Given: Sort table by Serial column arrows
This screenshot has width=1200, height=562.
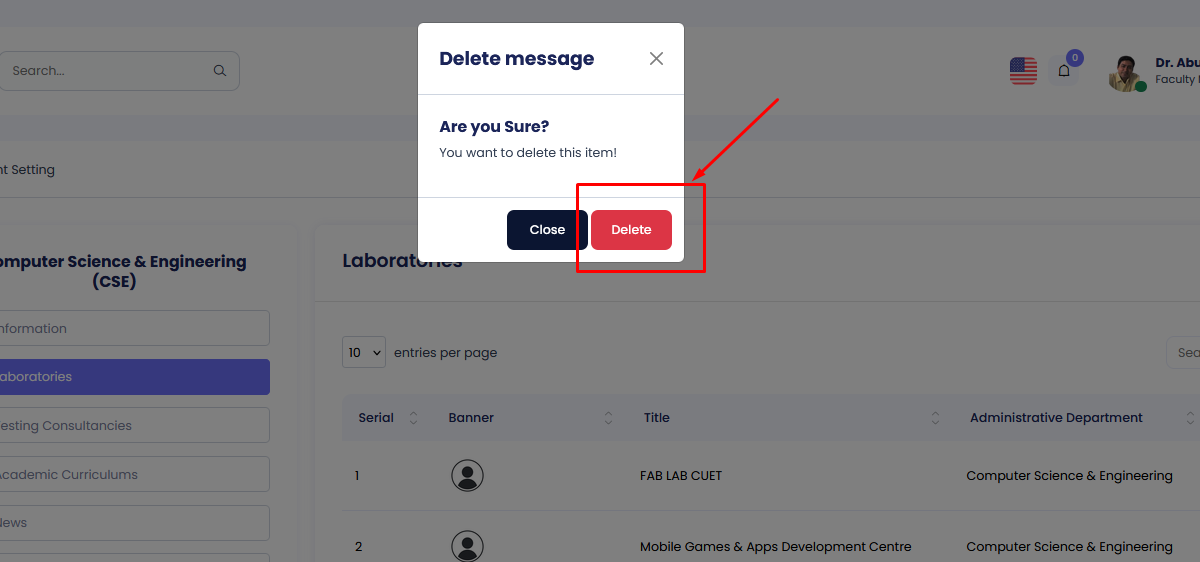Looking at the screenshot, I should 414,418.
